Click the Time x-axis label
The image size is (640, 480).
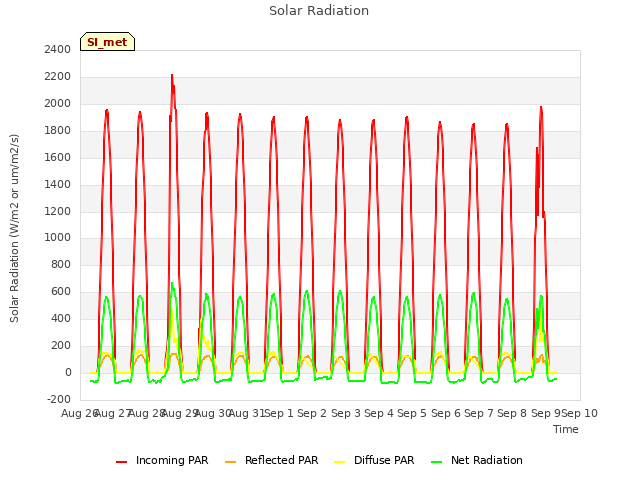tap(566, 429)
